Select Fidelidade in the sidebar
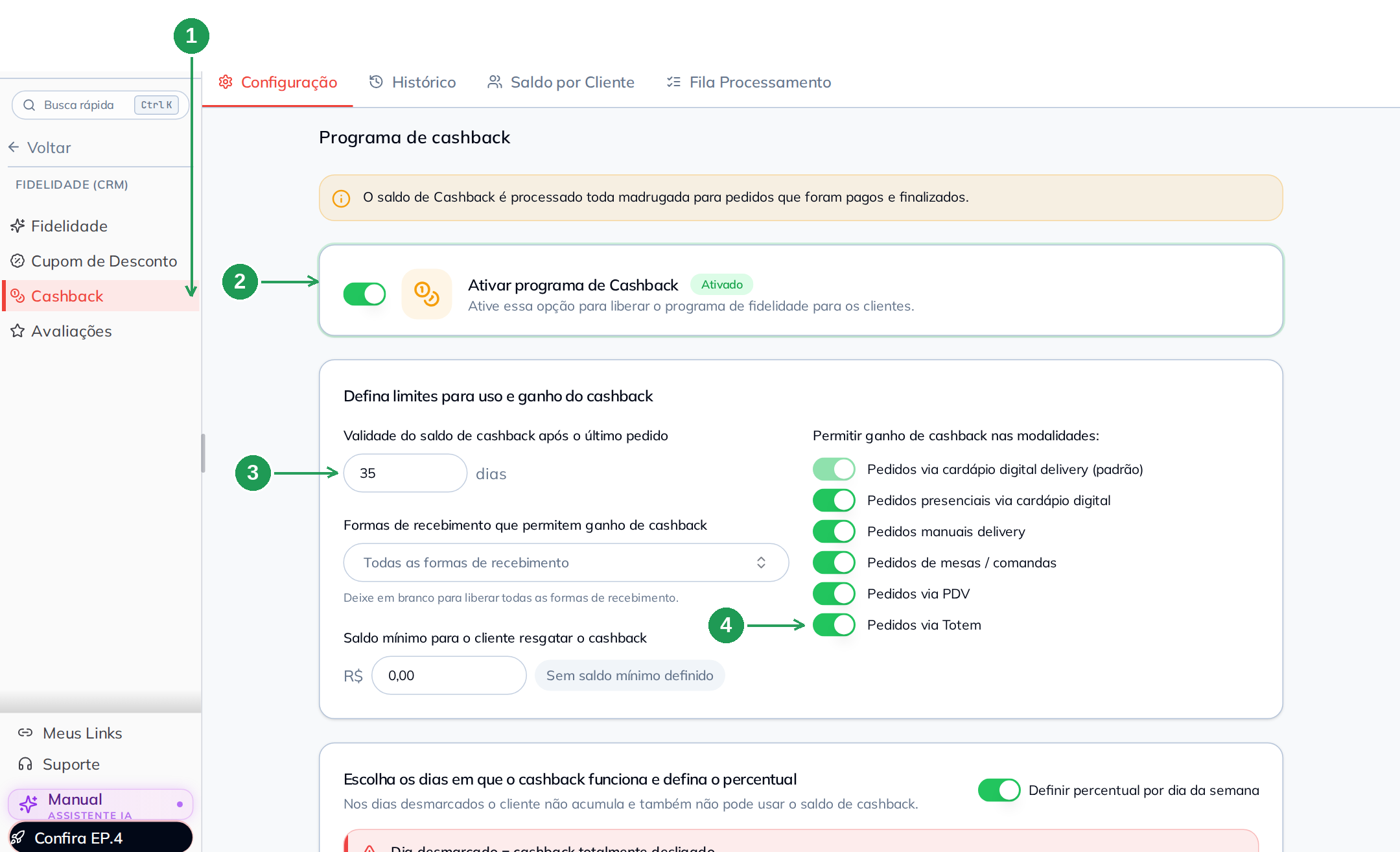Image resolution: width=1400 pixels, height=852 pixels. click(99, 226)
